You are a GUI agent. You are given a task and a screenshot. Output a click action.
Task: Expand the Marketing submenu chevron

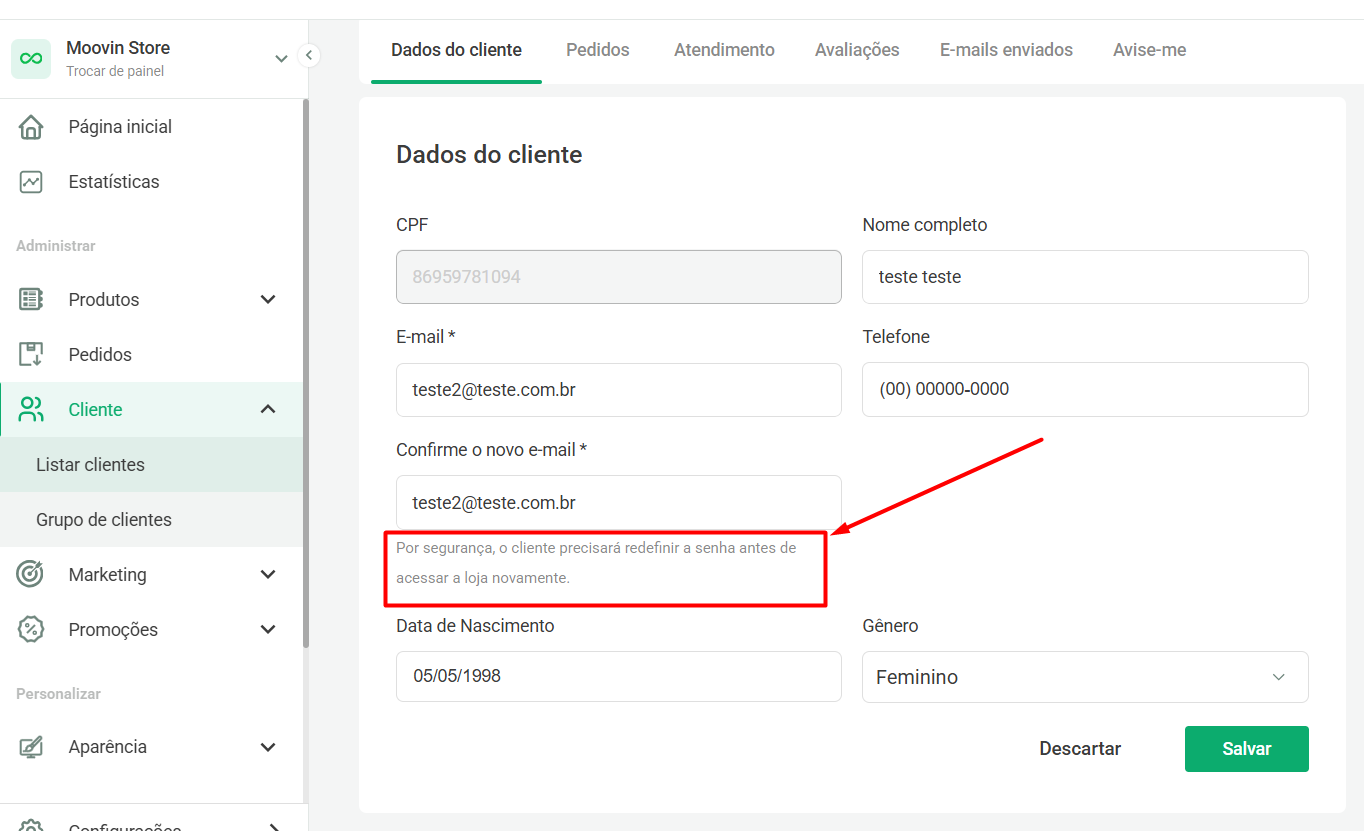pos(268,574)
